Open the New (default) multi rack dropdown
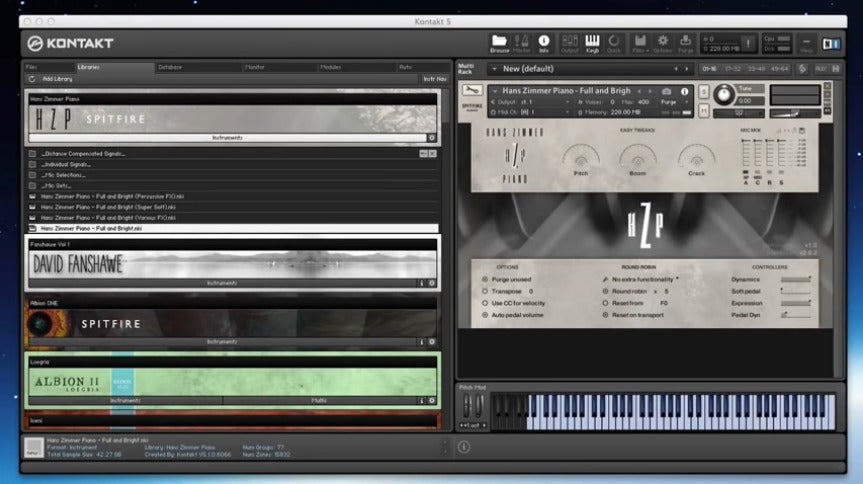 point(495,69)
